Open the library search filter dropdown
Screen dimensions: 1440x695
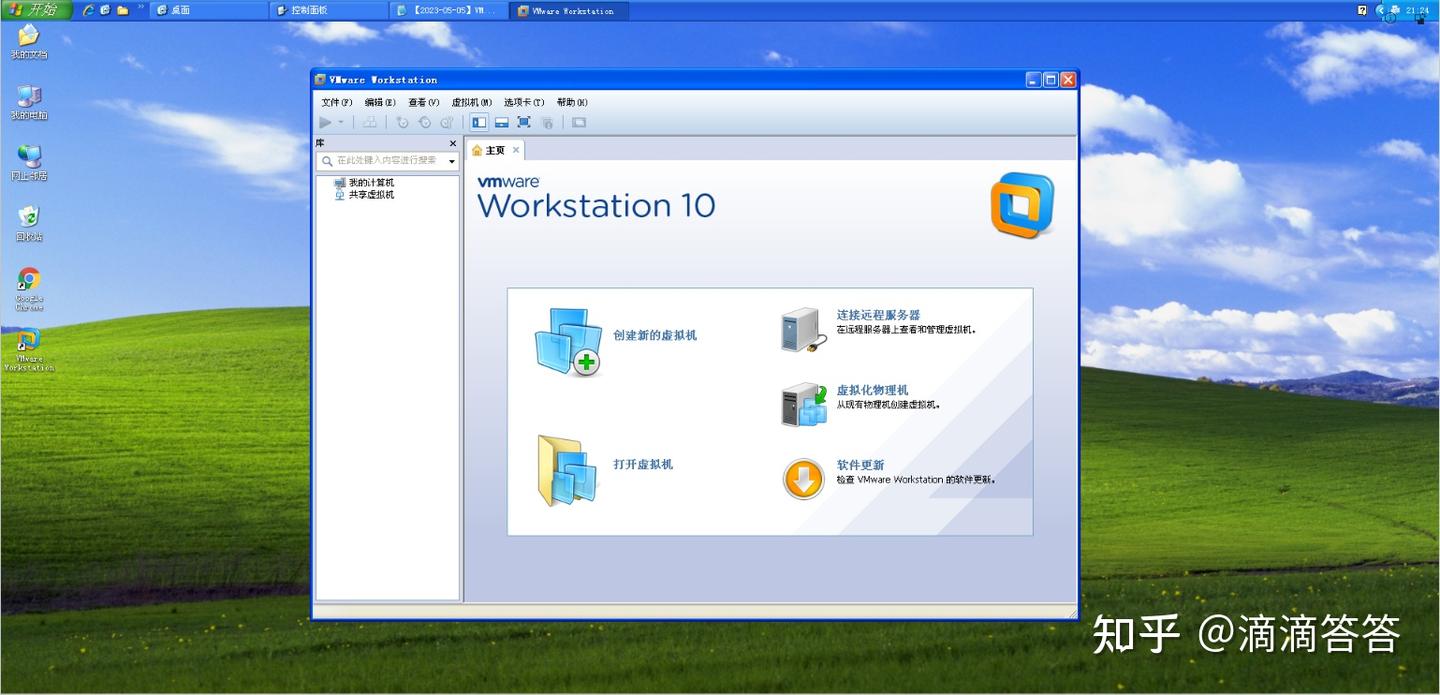coord(451,160)
